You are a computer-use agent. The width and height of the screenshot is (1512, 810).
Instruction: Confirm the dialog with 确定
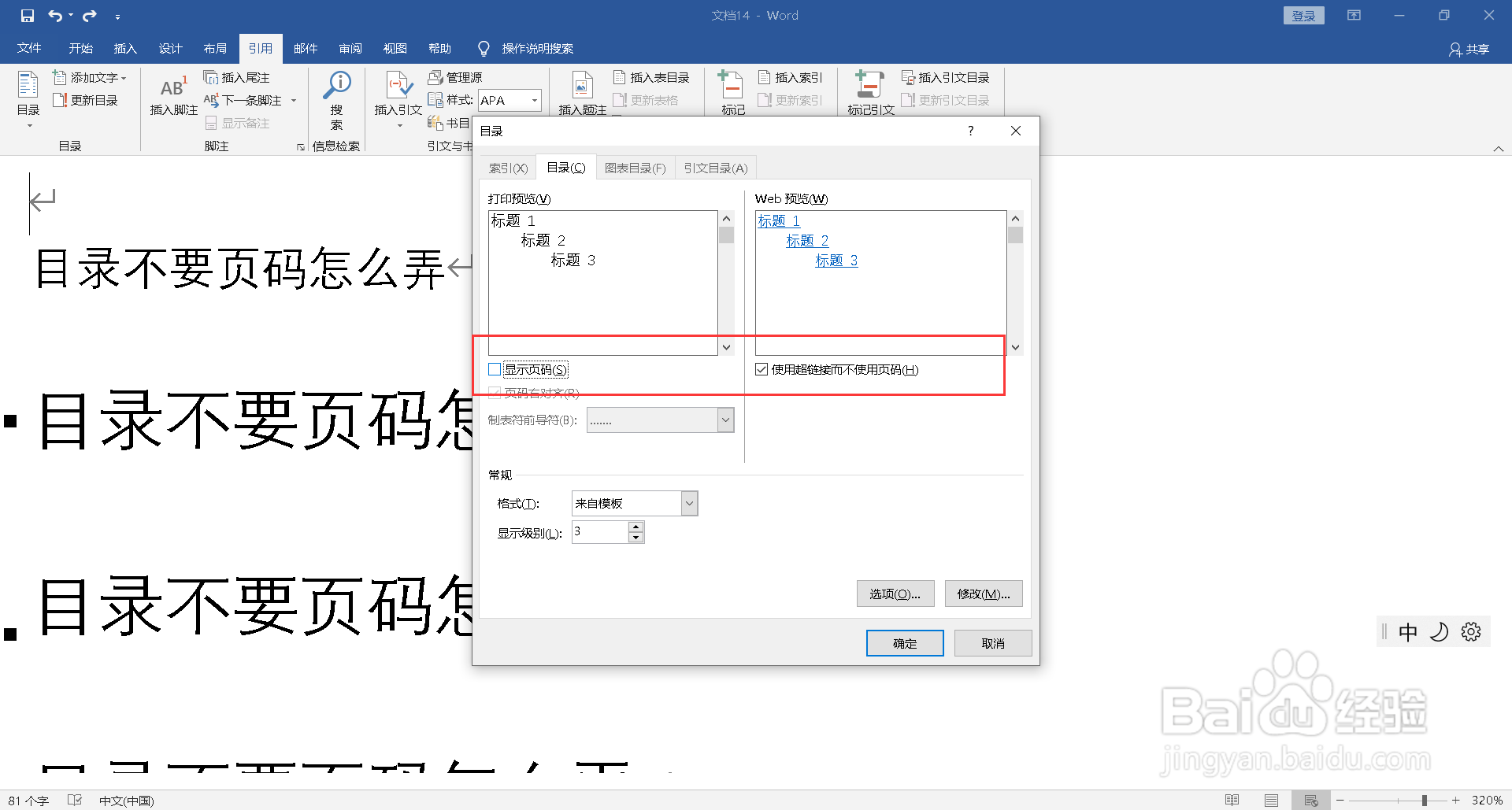905,643
